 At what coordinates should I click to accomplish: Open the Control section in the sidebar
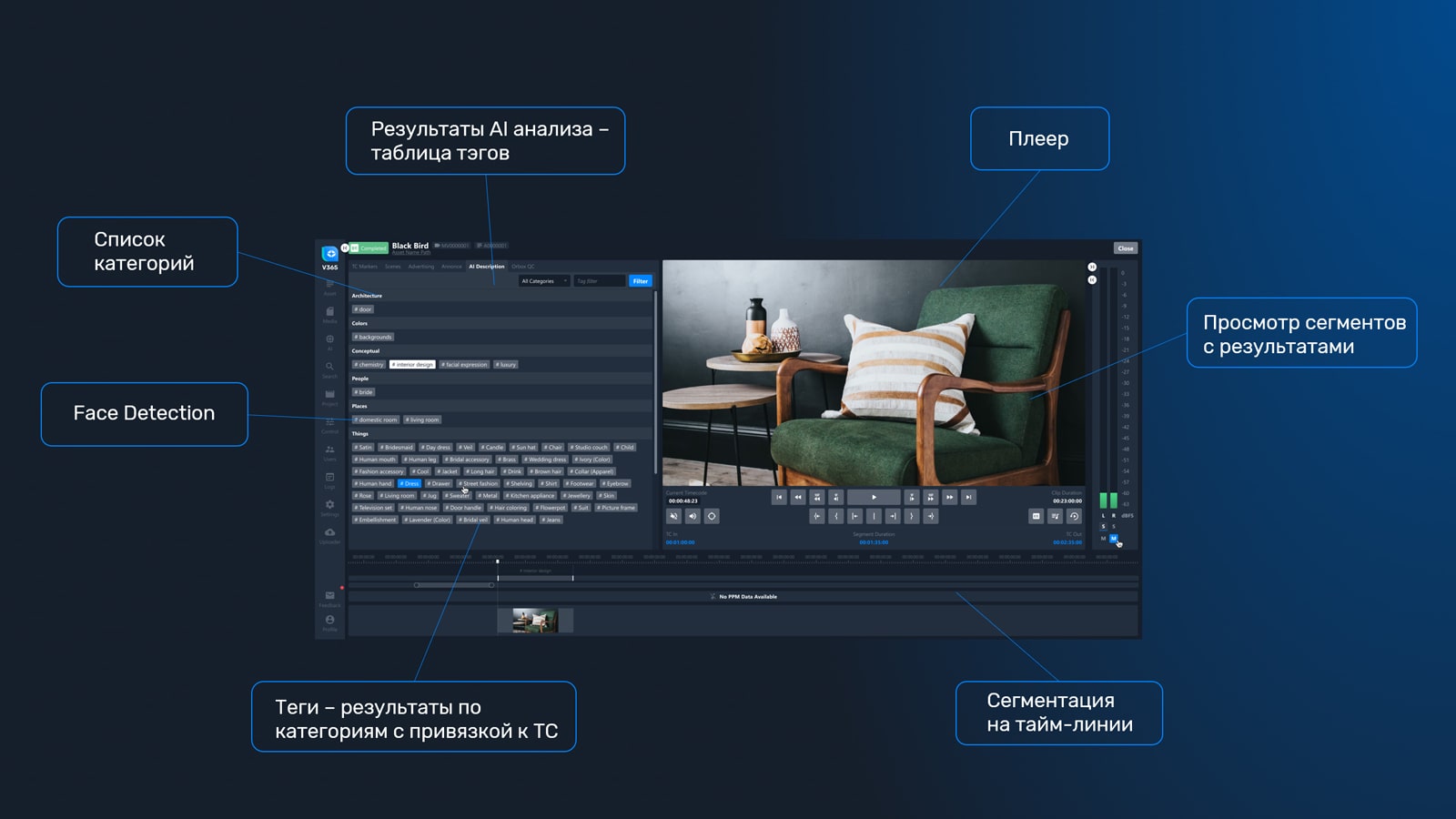(x=329, y=424)
